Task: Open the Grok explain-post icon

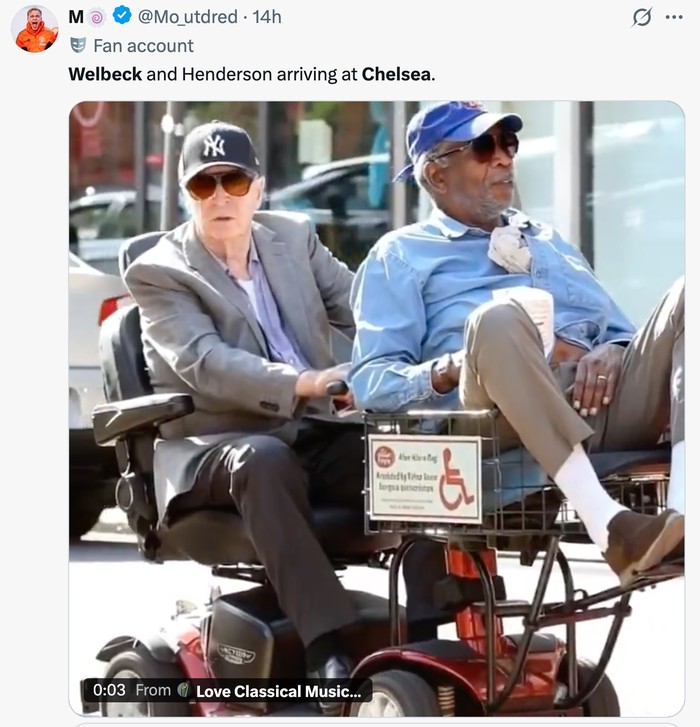Action: pos(642,17)
